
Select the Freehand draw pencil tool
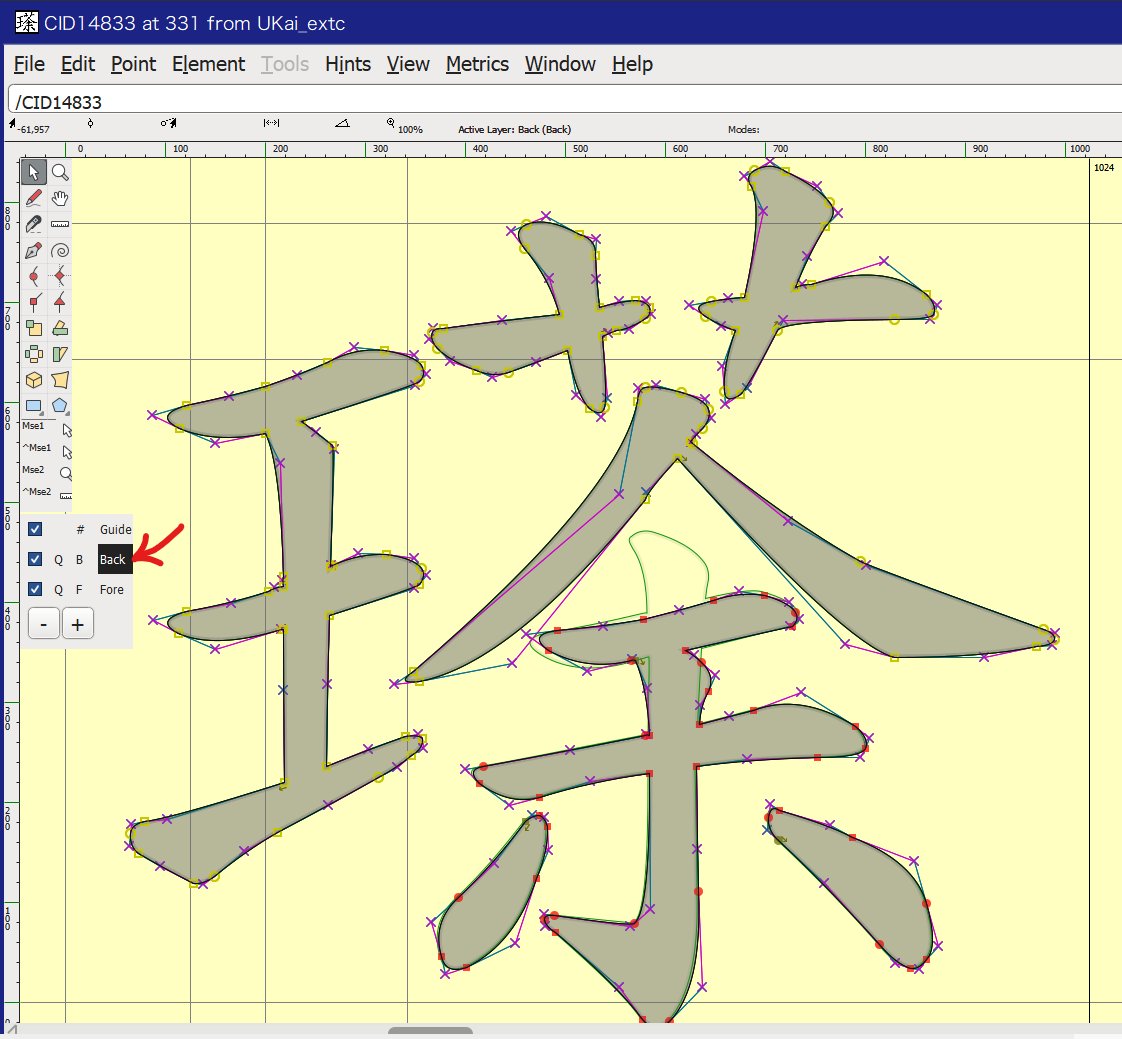coord(34,198)
